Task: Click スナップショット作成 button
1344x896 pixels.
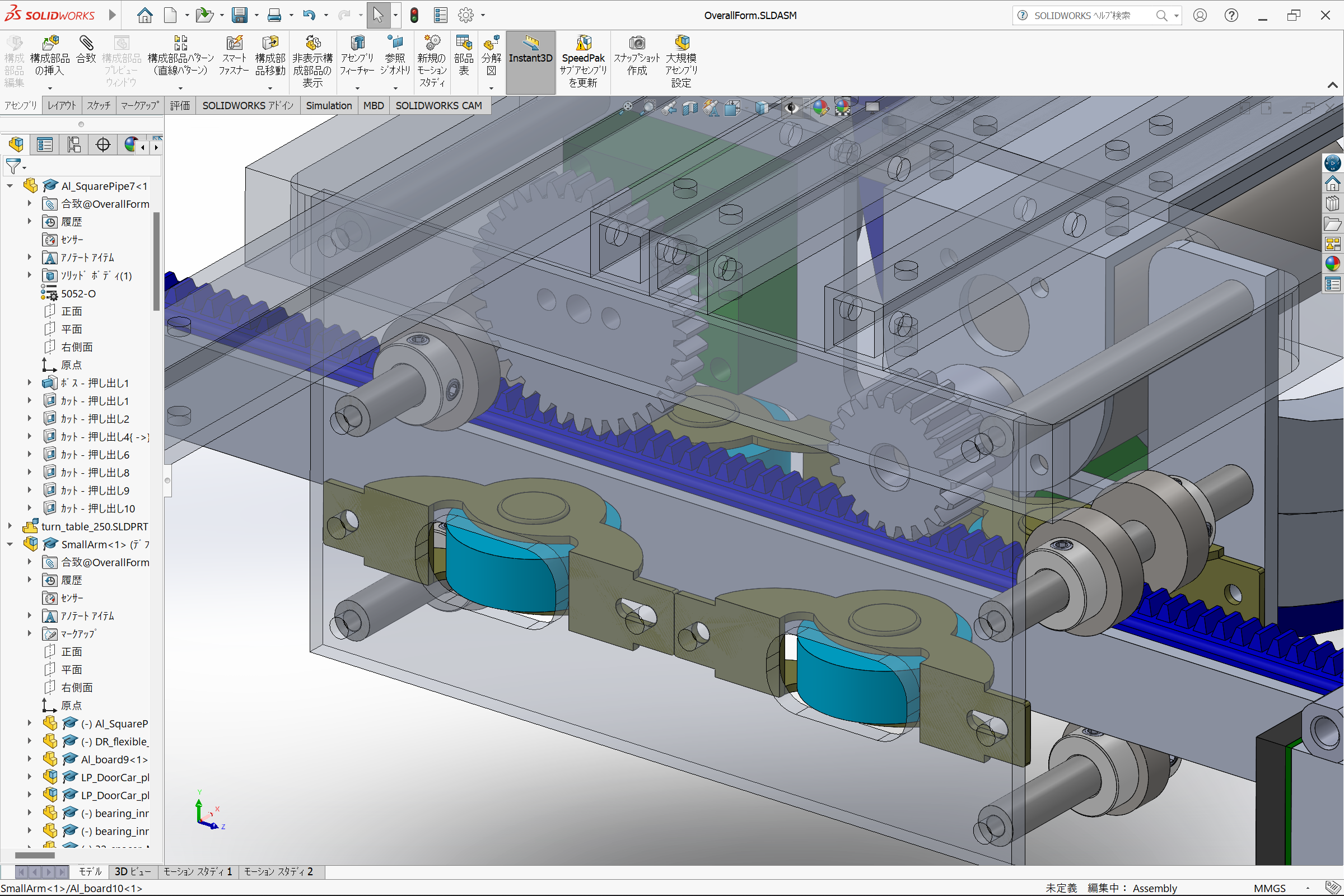Action: [x=637, y=56]
